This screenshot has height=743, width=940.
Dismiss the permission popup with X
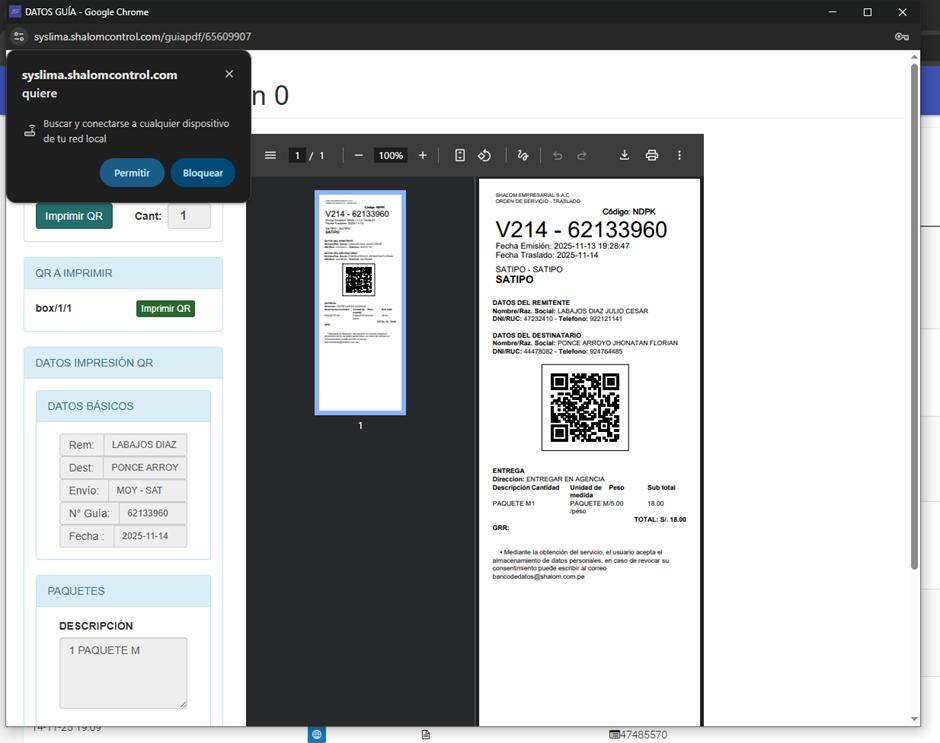229,74
